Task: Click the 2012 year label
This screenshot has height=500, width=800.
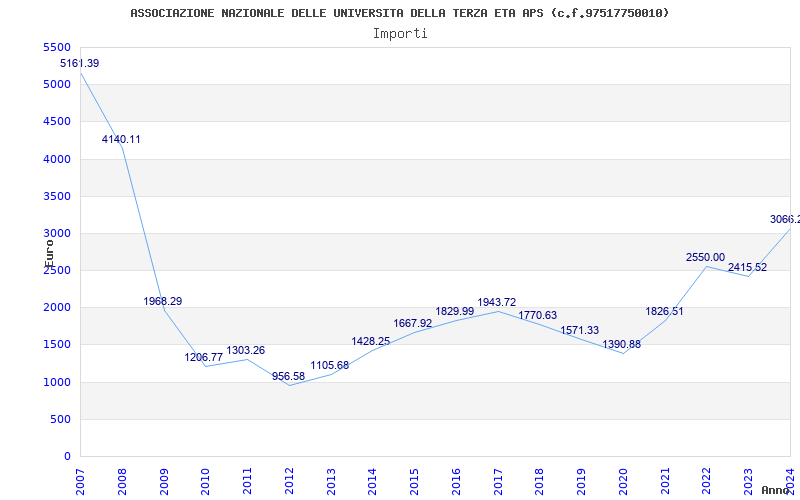Action: click(289, 482)
